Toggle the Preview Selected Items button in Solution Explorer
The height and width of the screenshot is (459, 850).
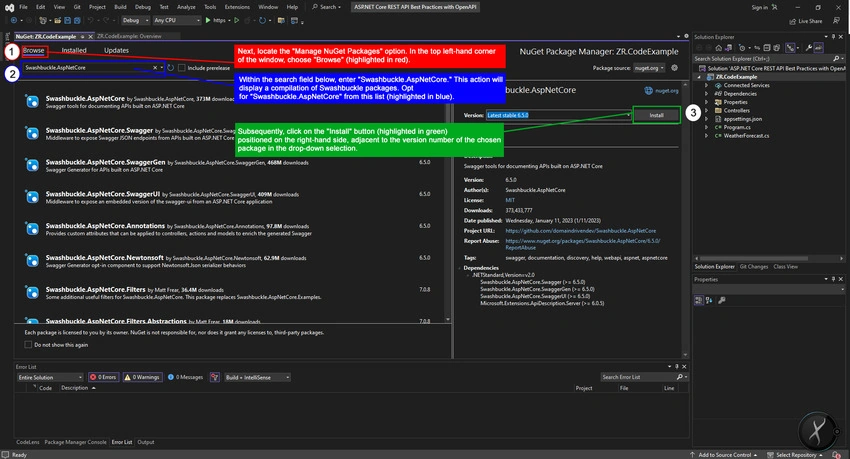819,48
